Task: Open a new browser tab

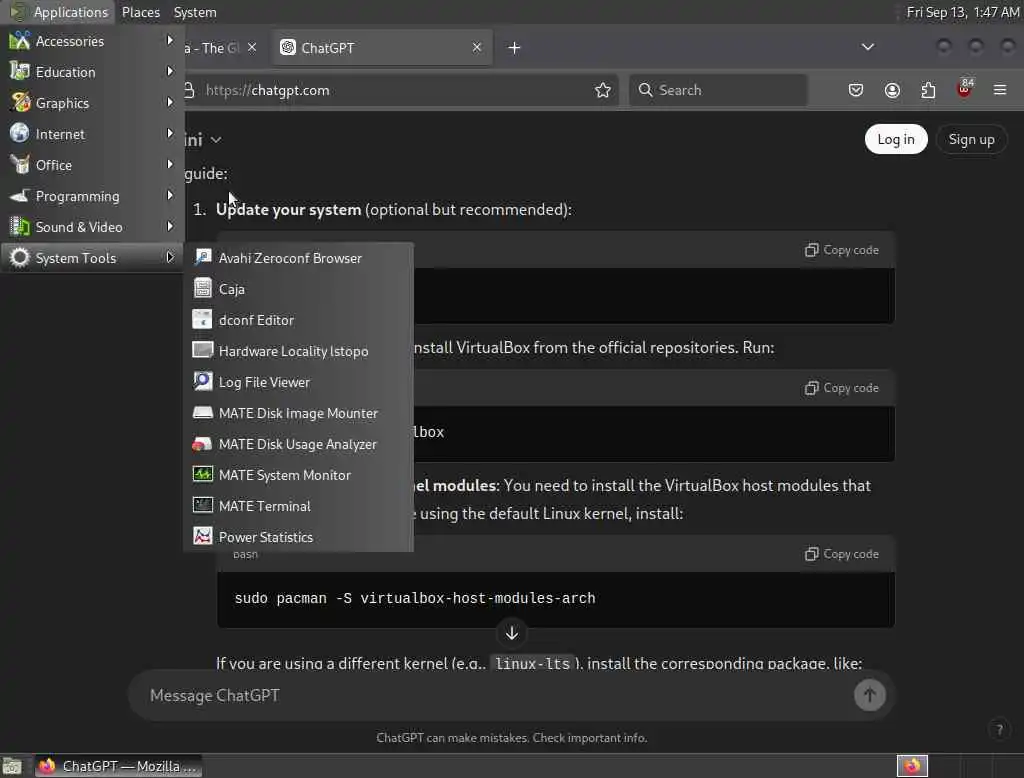Action: (514, 48)
